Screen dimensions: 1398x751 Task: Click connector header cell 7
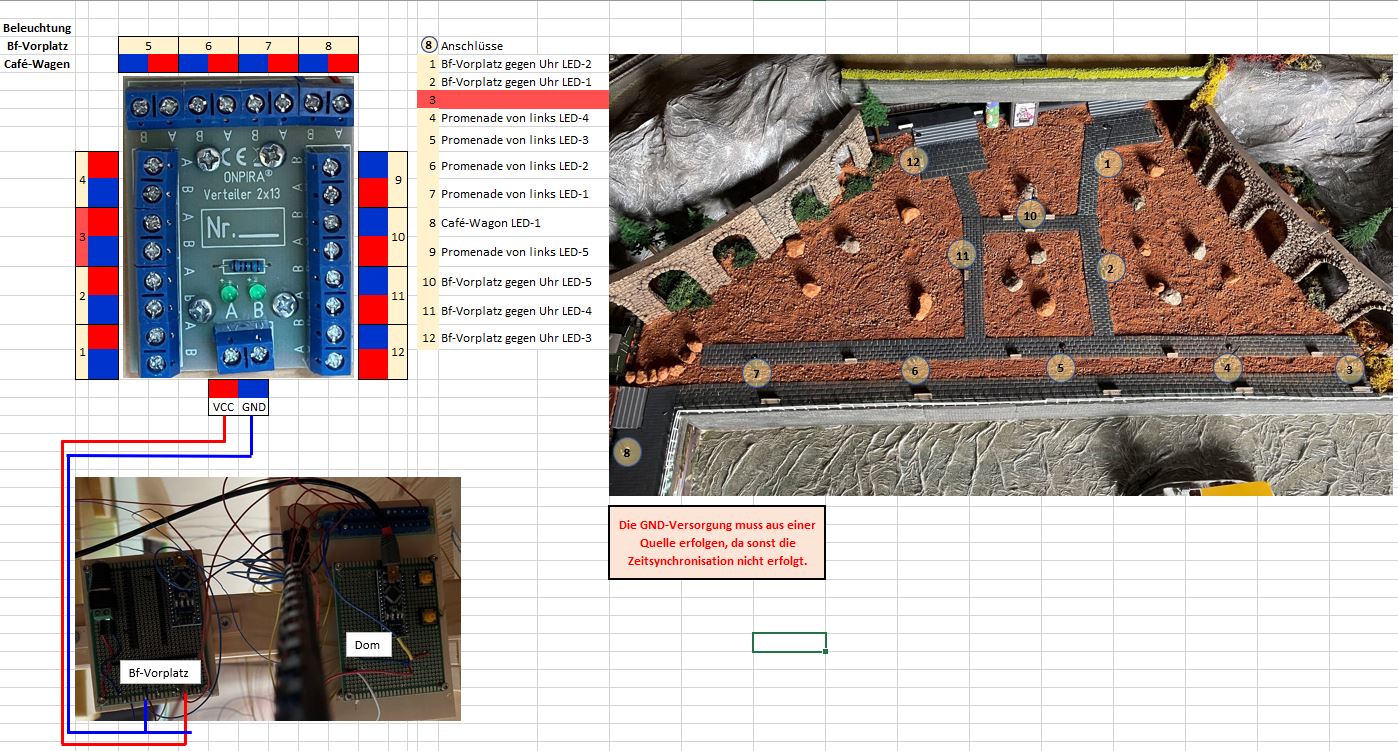268,46
